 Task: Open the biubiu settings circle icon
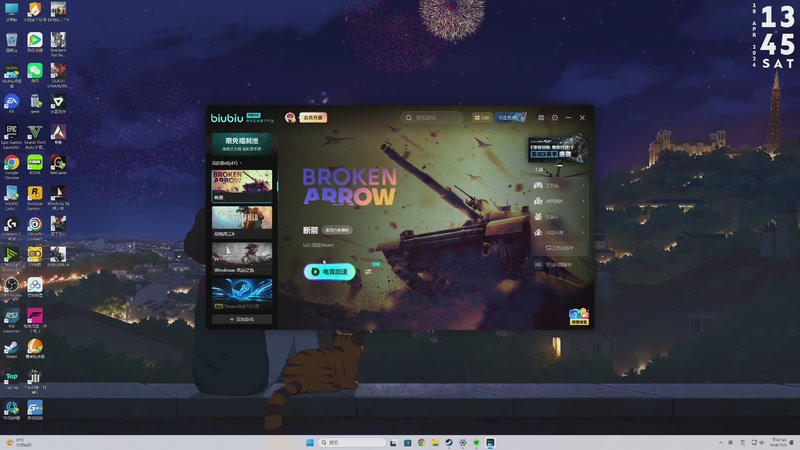click(x=555, y=117)
